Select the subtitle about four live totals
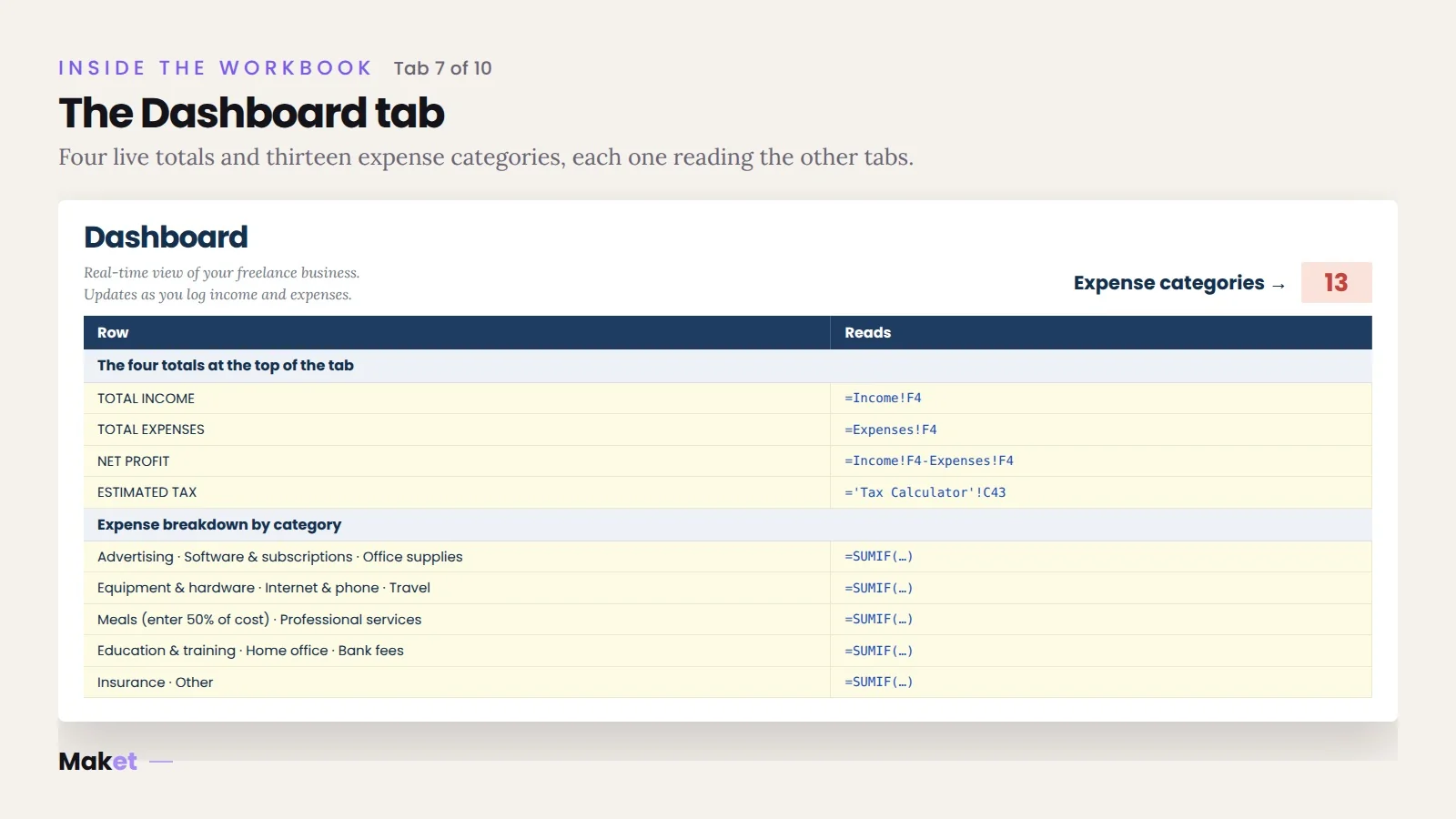Viewport: 1456px width, 819px height. click(486, 157)
